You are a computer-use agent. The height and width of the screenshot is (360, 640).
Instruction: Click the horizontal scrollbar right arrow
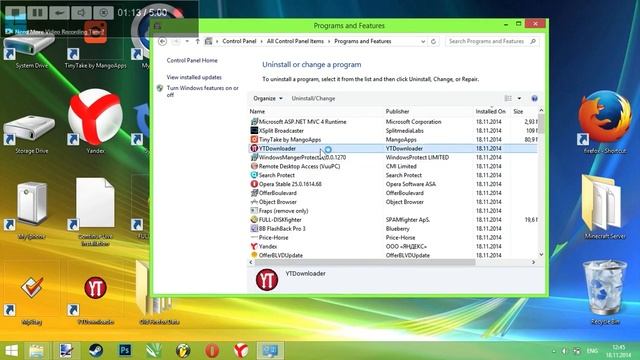click(533, 262)
